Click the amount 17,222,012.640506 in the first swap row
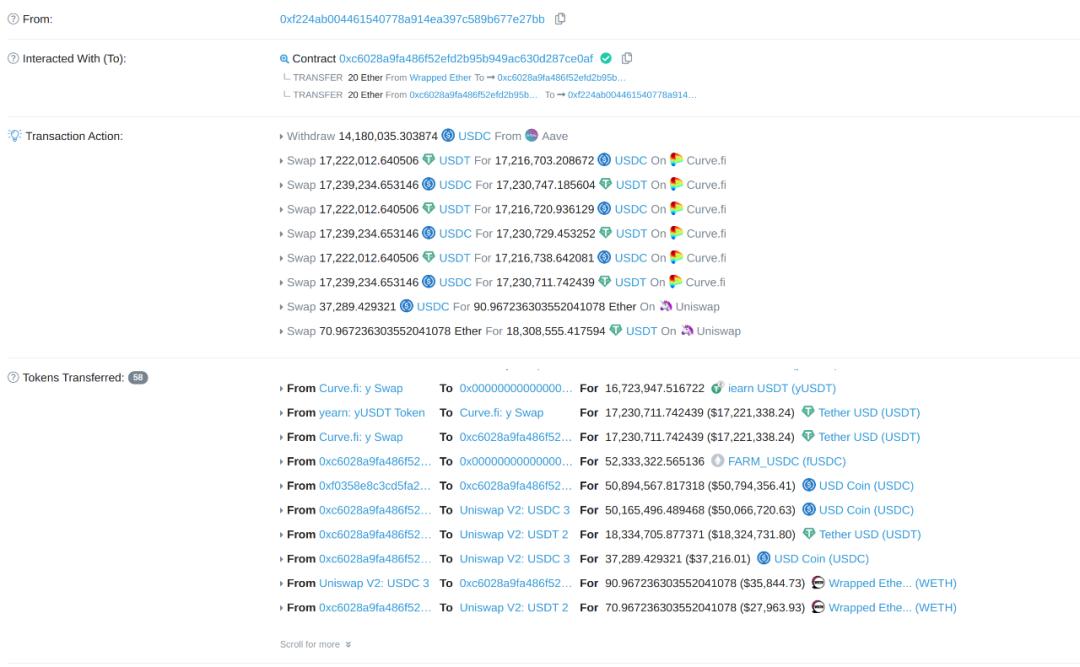Screen dimensions: 1080x667 pyautogui.click(x=368, y=160)
